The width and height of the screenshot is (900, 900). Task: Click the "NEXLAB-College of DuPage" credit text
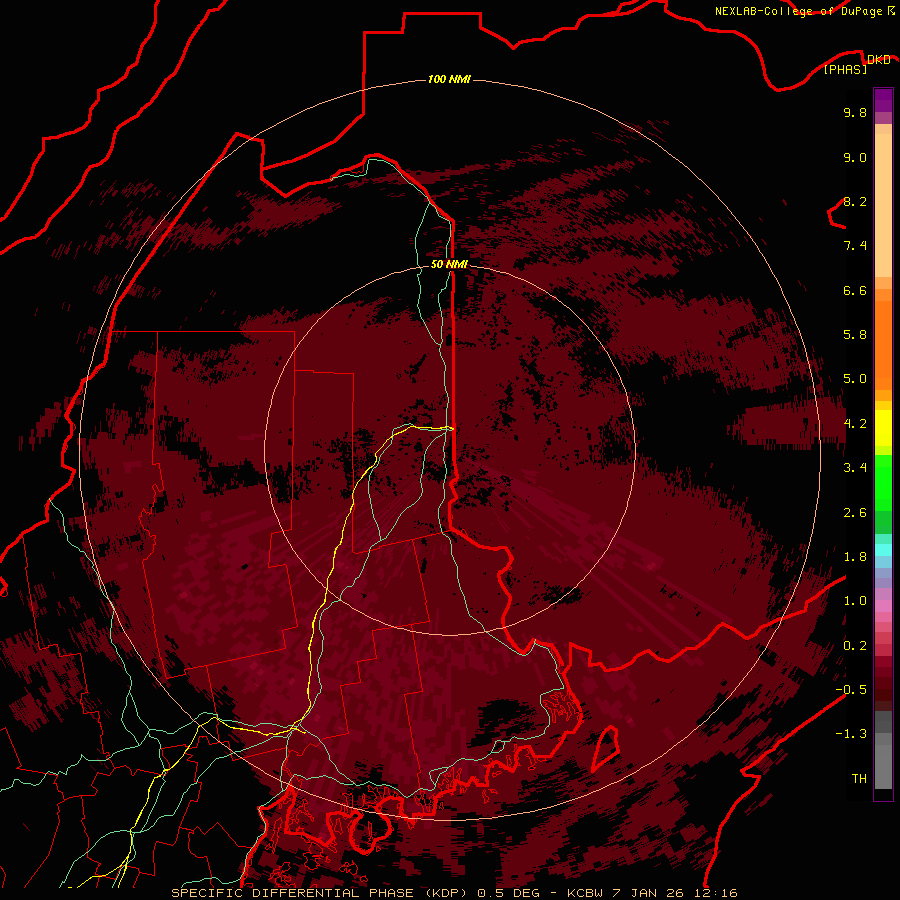click(798, 11)
